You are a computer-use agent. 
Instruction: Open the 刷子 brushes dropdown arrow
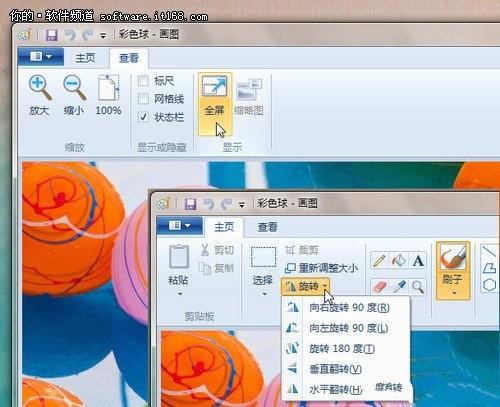coord(454,293)
